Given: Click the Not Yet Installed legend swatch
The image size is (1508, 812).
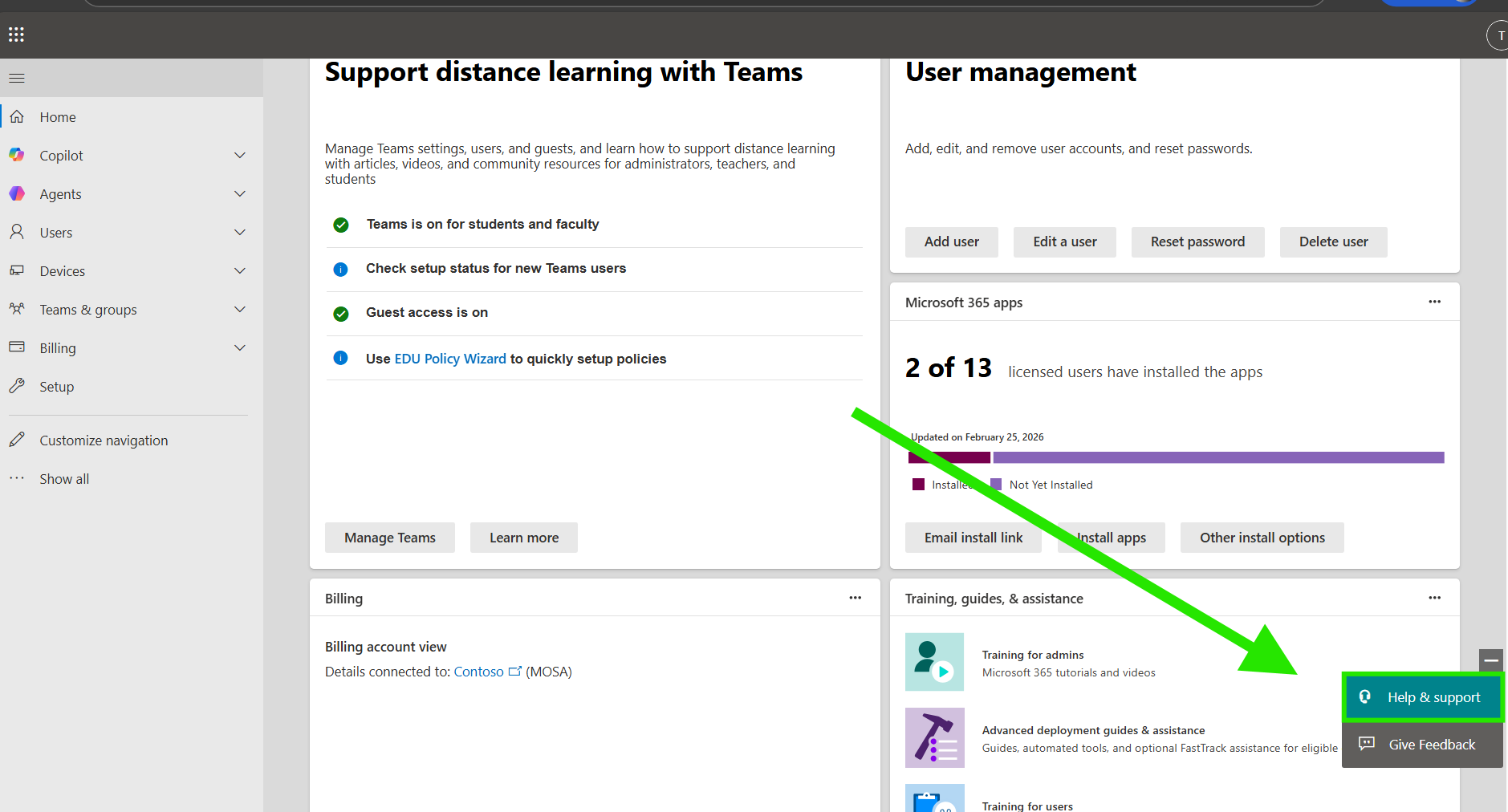Looking at the screenshot, I should click(996, 484).
